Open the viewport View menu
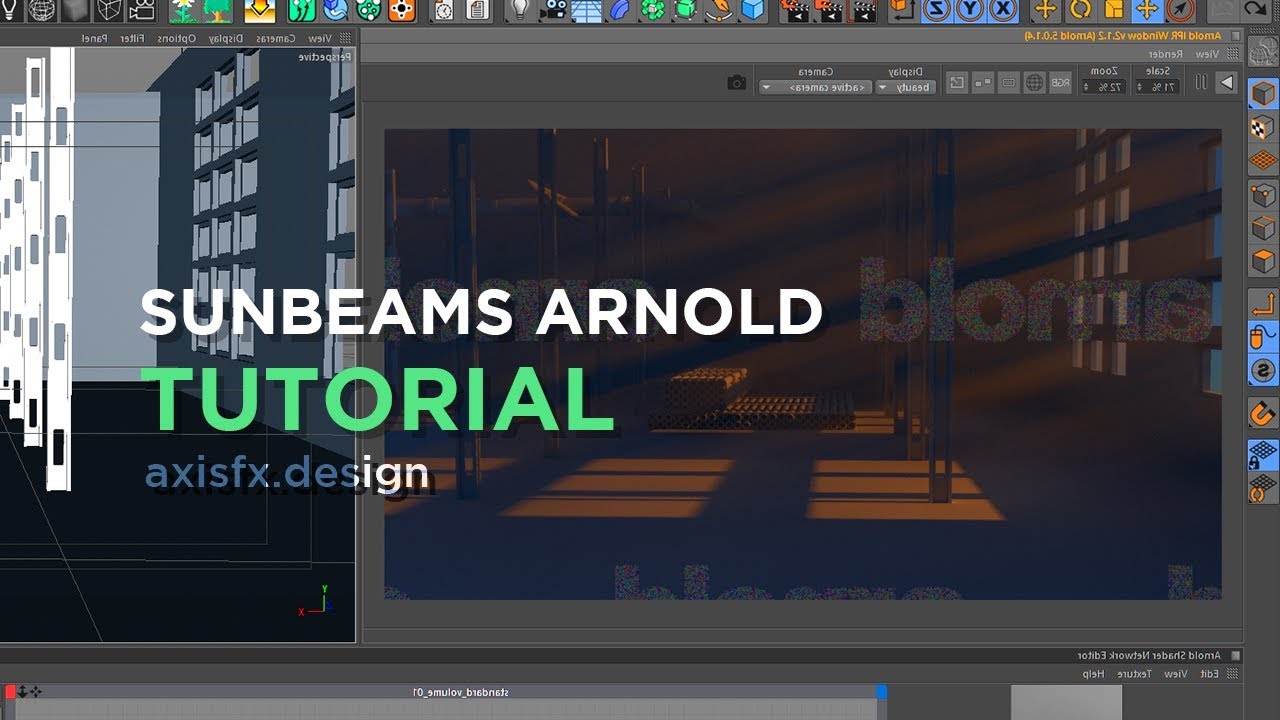 (x=320, y=38)
